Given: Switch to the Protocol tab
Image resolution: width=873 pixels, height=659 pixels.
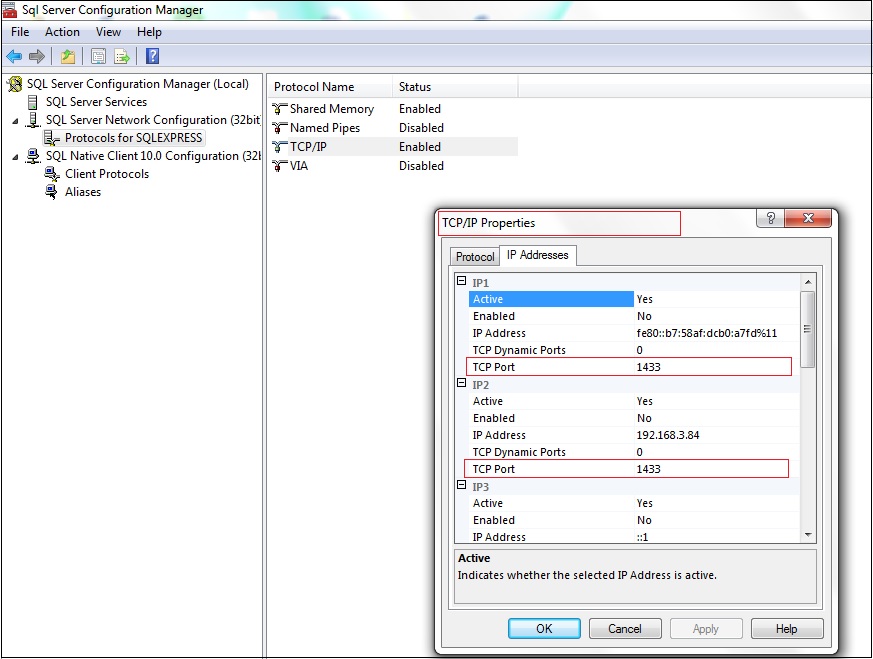Looking at the screenshot, I should click(x=475, y=256).
